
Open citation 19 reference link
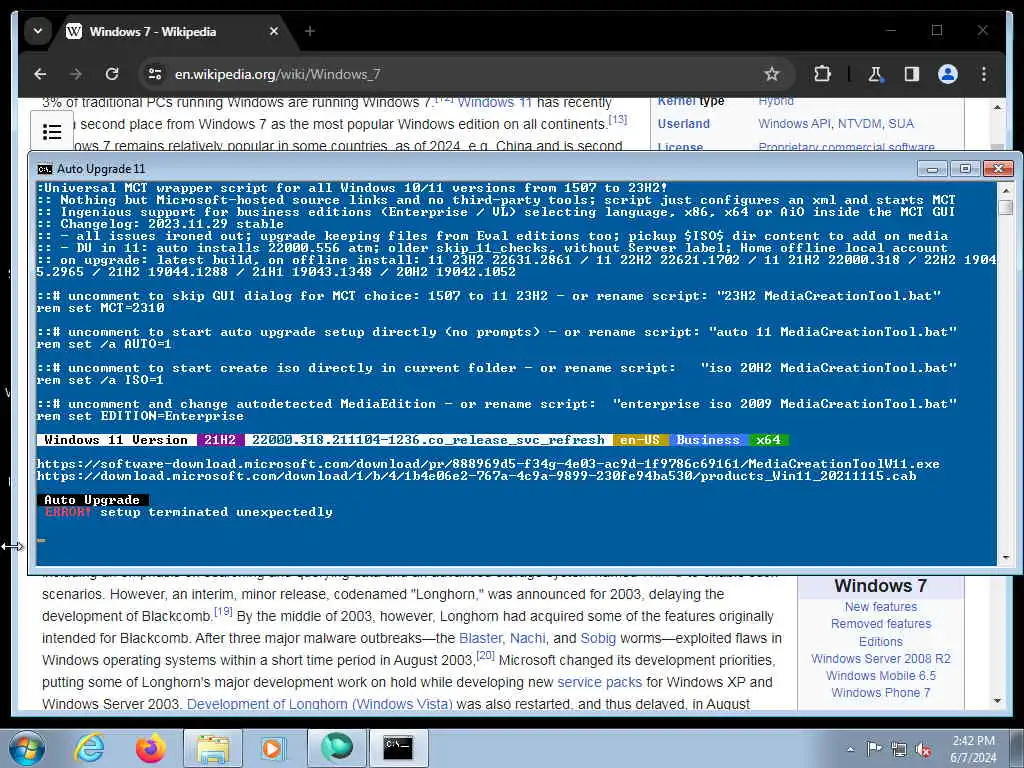point(223,611)
